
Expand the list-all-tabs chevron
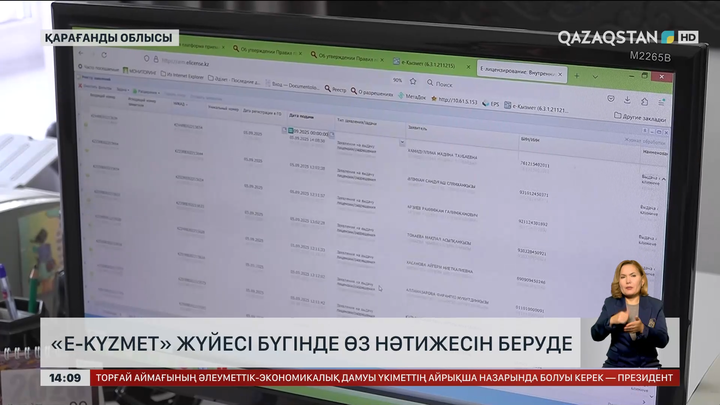pos(595,77)
